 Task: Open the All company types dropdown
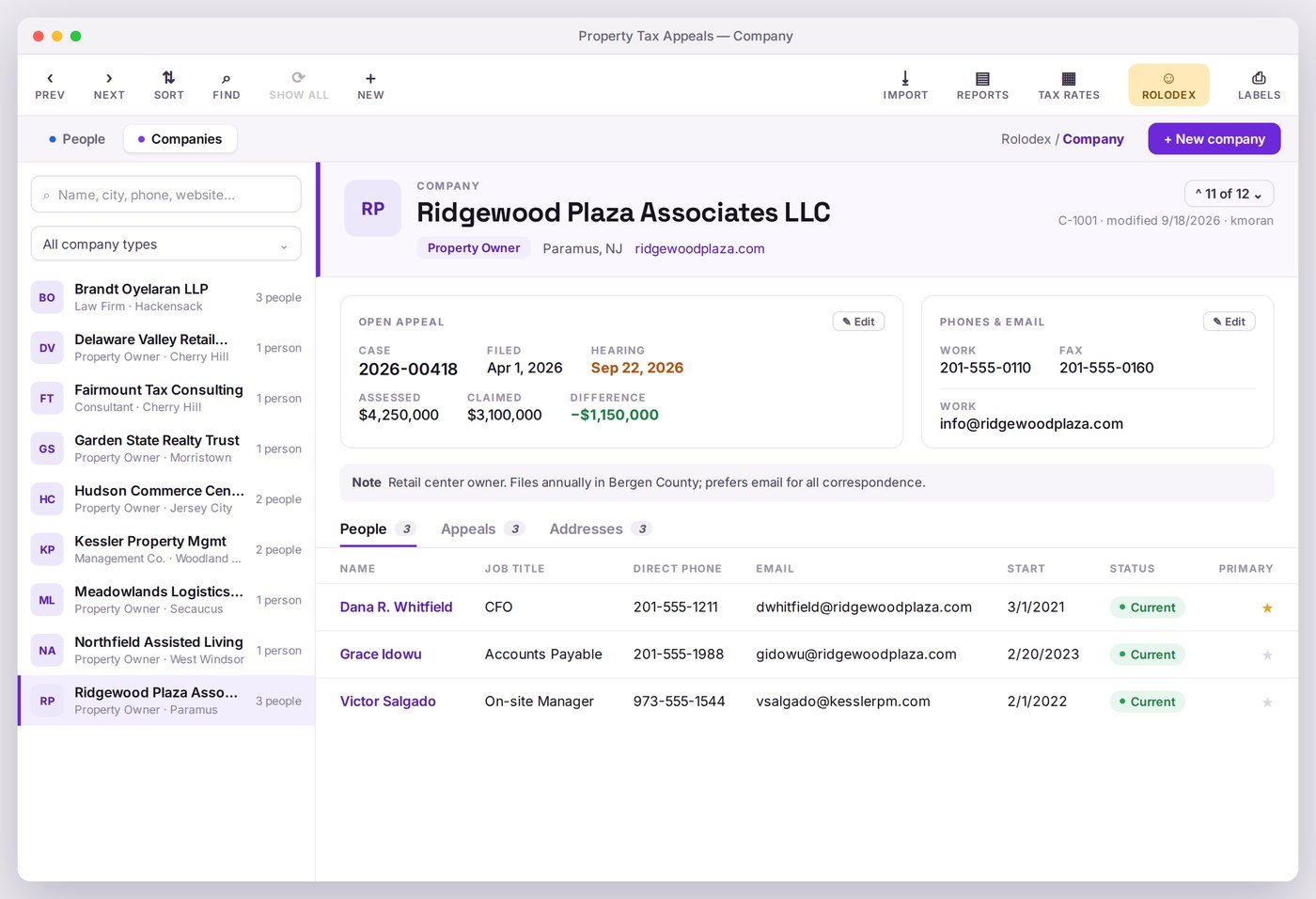(x=166, y=244)
